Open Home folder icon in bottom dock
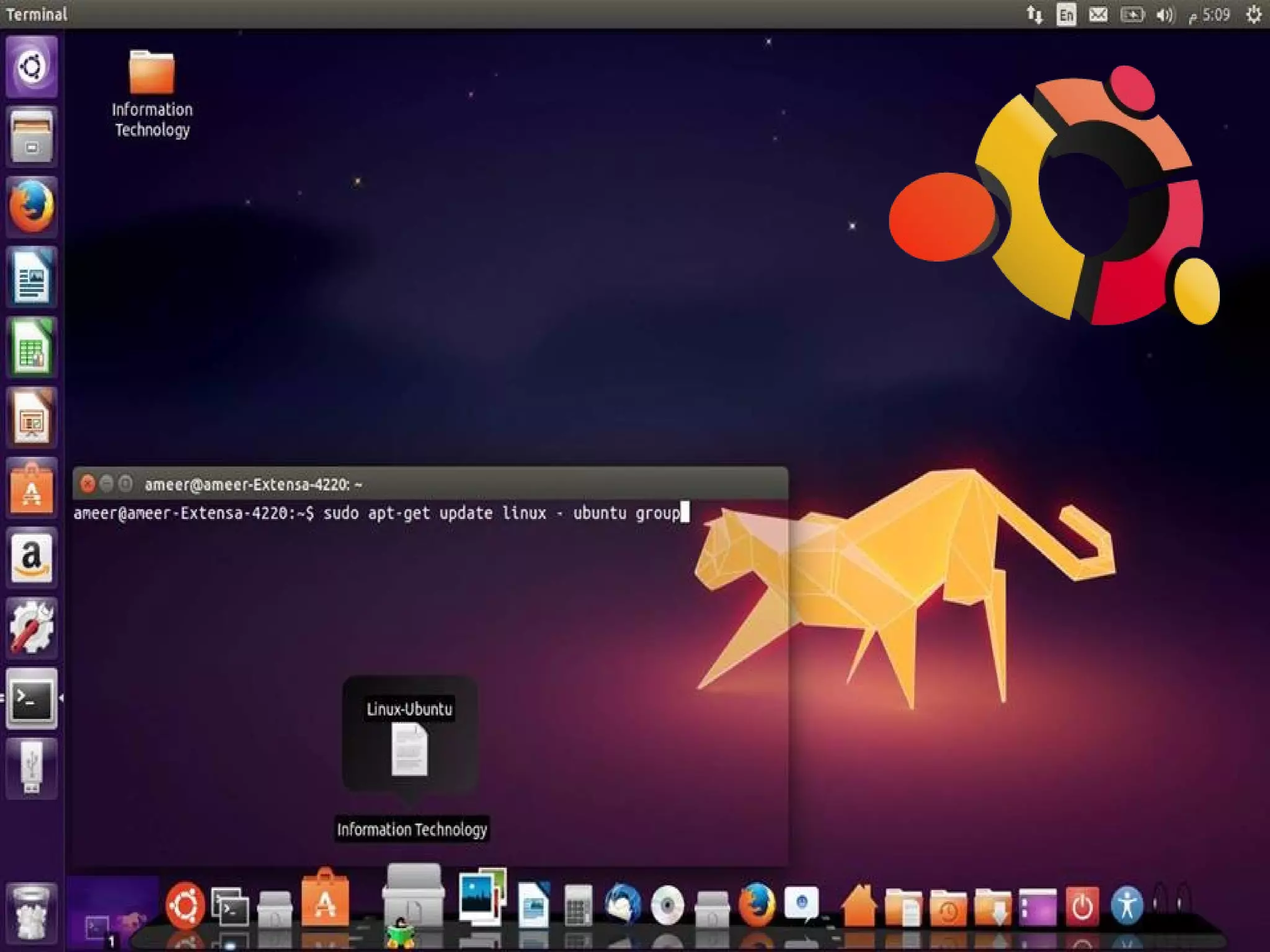This screenshot has width=1270, height=952. [x=859, y=907]
